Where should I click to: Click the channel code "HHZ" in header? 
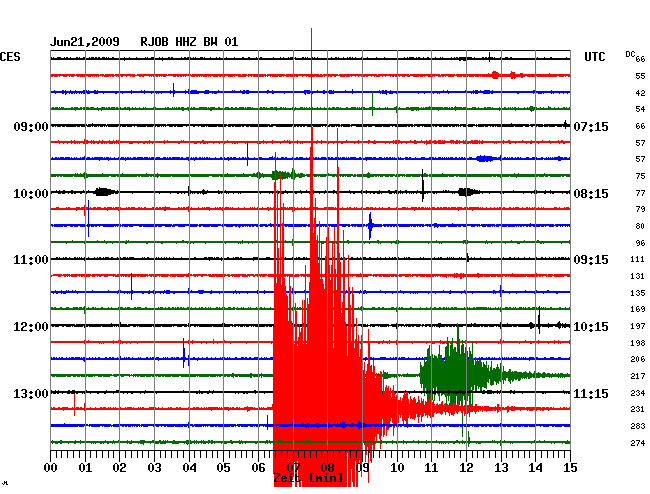point(186,42)
